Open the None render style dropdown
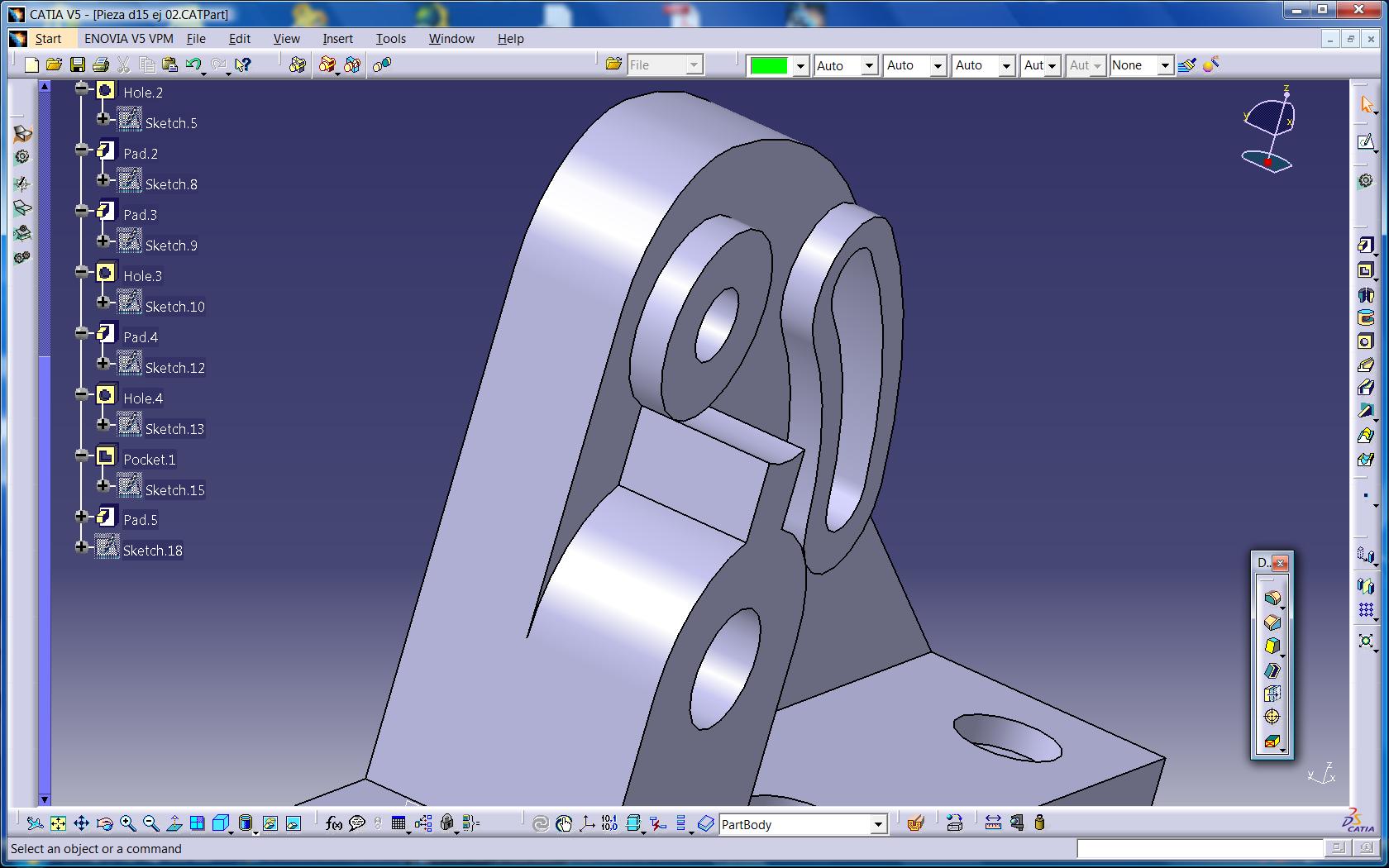This screenshot has height=868, width=1389. (1165, 65)
